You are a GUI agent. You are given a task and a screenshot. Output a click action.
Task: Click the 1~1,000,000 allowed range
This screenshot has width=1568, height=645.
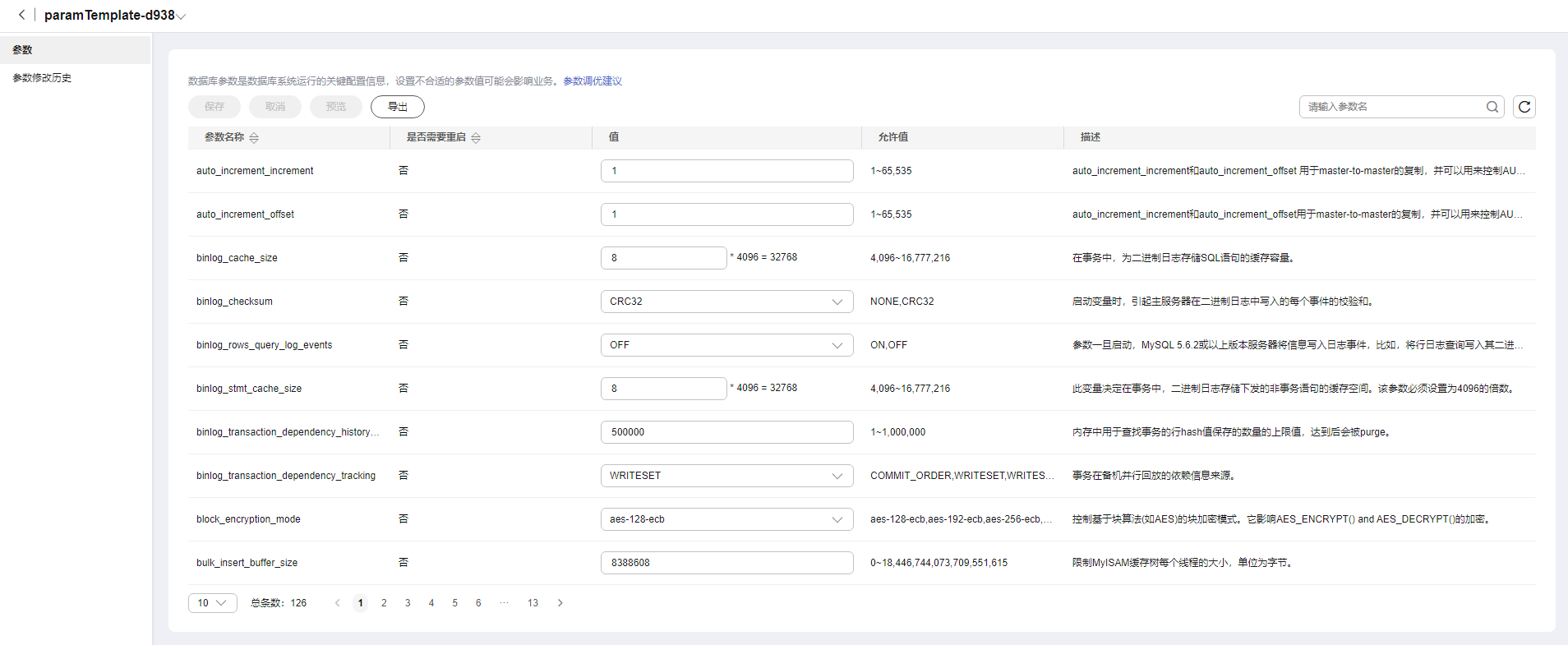[x=898, y=432]
